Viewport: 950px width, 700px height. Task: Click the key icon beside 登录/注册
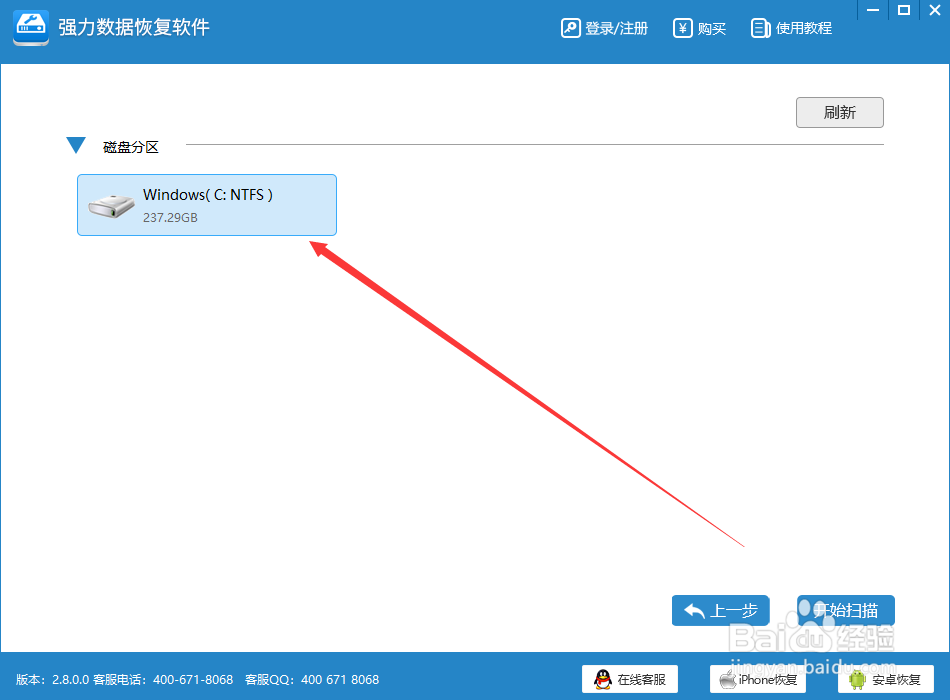[x=571, y=28]
